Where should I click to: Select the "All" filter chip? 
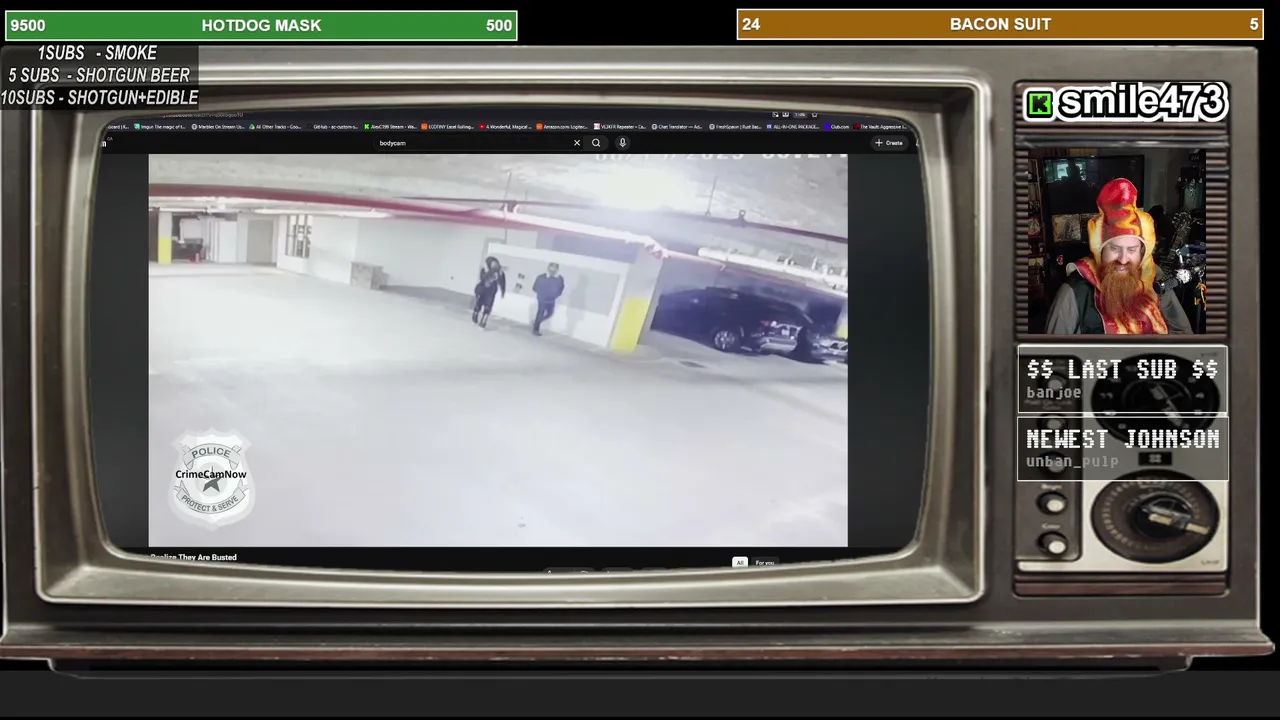(x=740, y=563)
